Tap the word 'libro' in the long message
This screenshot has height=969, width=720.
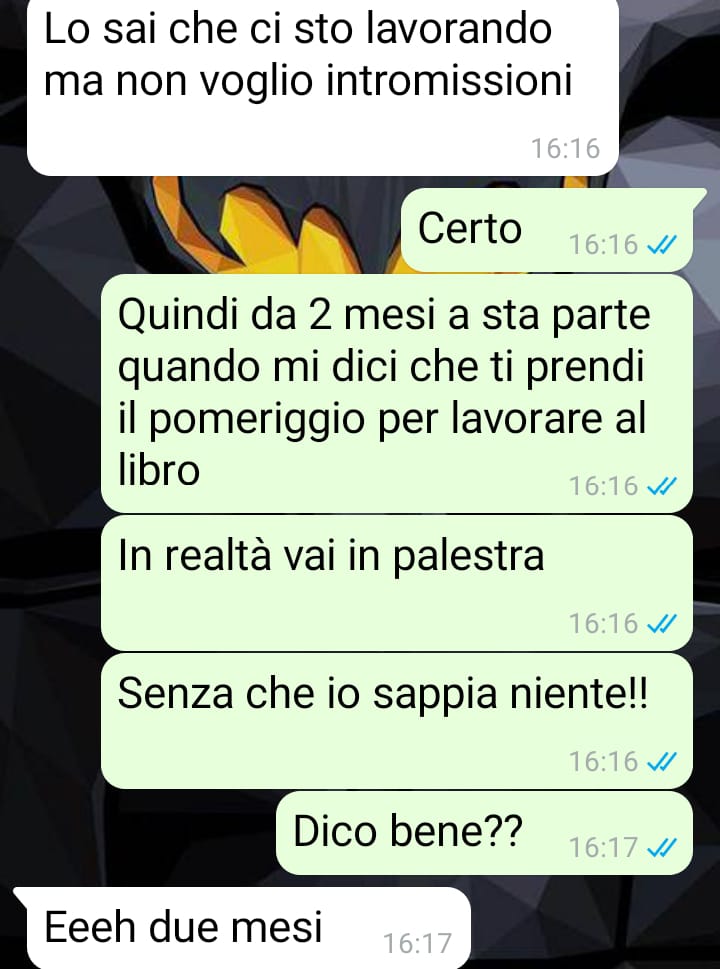pos(159,470)
